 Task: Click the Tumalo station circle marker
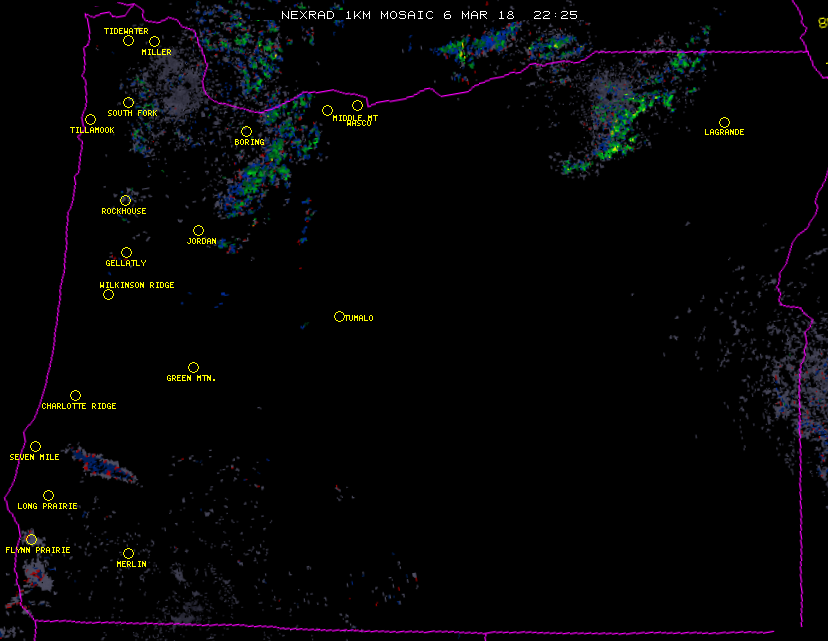pos(339,316)
